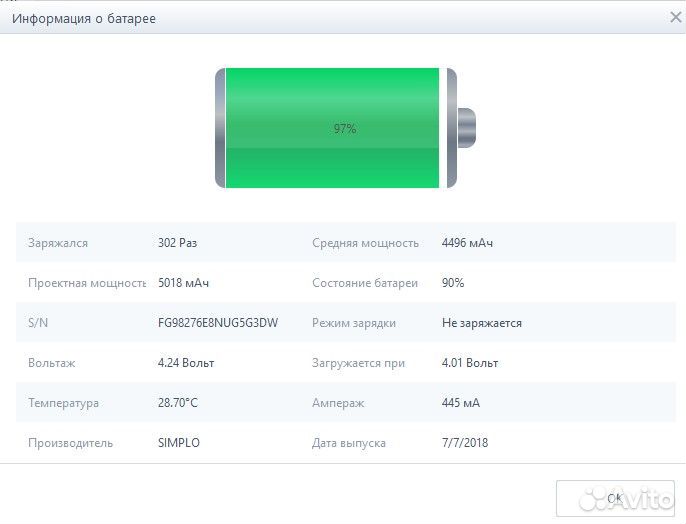This screenshot has width=686, height=524.
Task: Click the design capacity value 5018 мАч
Action: [183, 283]
